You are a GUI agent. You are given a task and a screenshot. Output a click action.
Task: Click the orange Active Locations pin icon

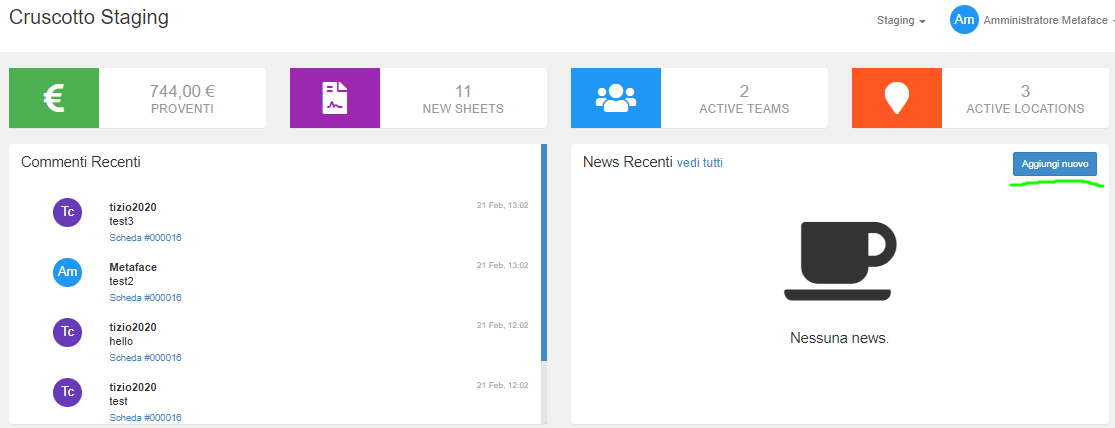pyautogui.click(x=897, y=98)
